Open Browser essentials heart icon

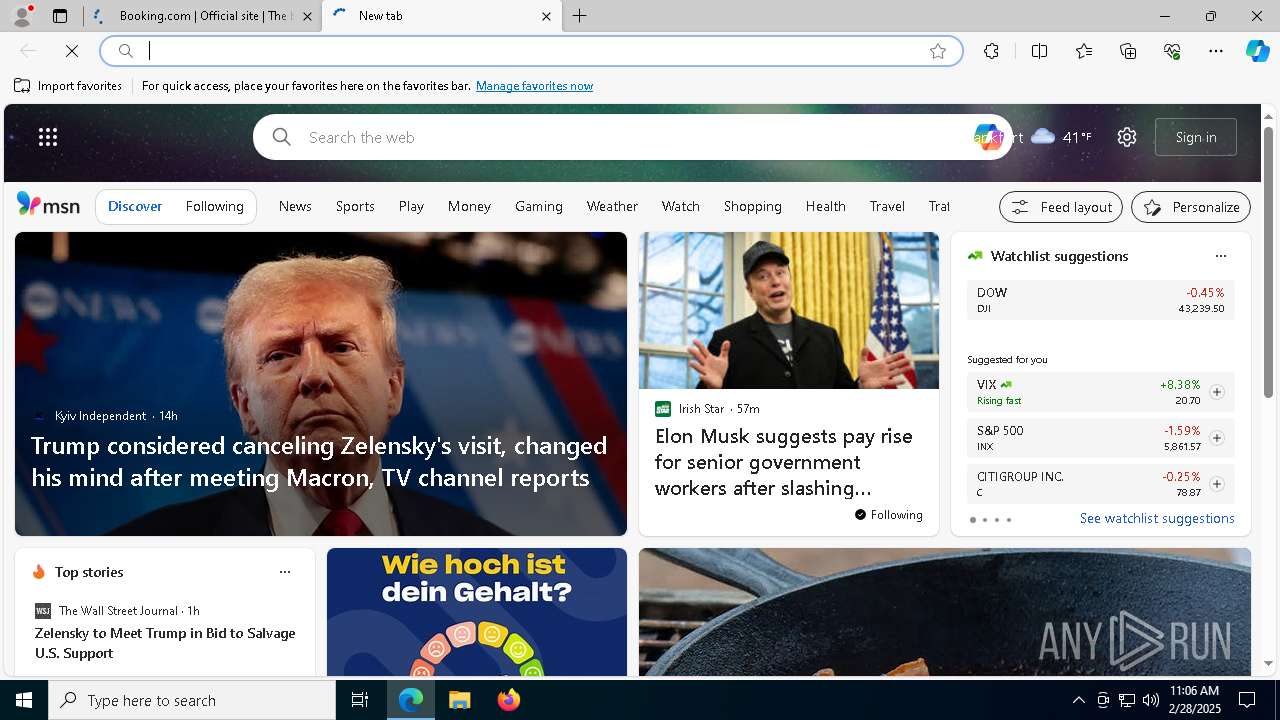click(x=1172, y=51)
